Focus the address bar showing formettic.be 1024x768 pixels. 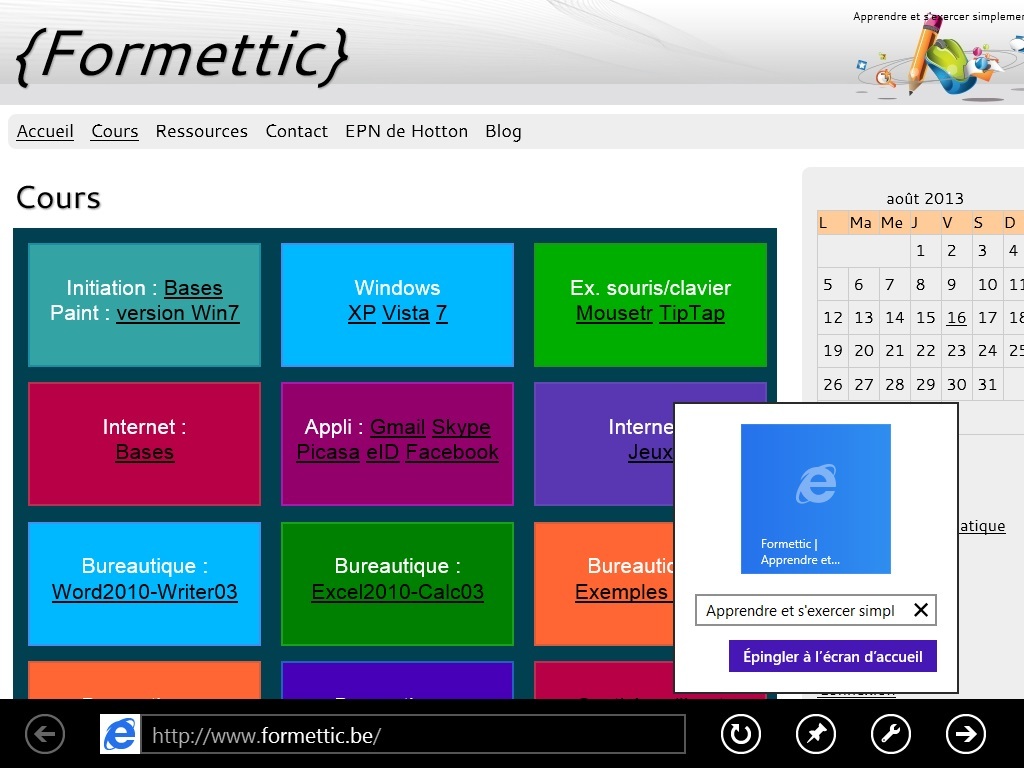413,735
